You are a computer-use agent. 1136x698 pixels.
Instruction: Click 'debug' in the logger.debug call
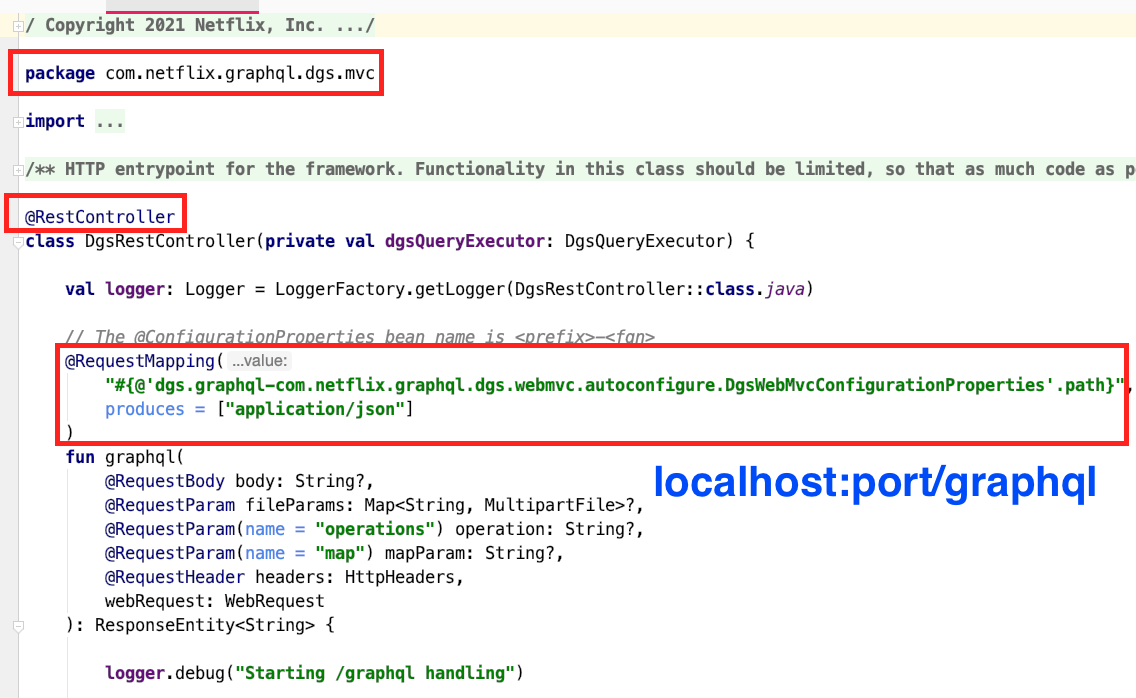pyautogui.click(x=200, y=673)
